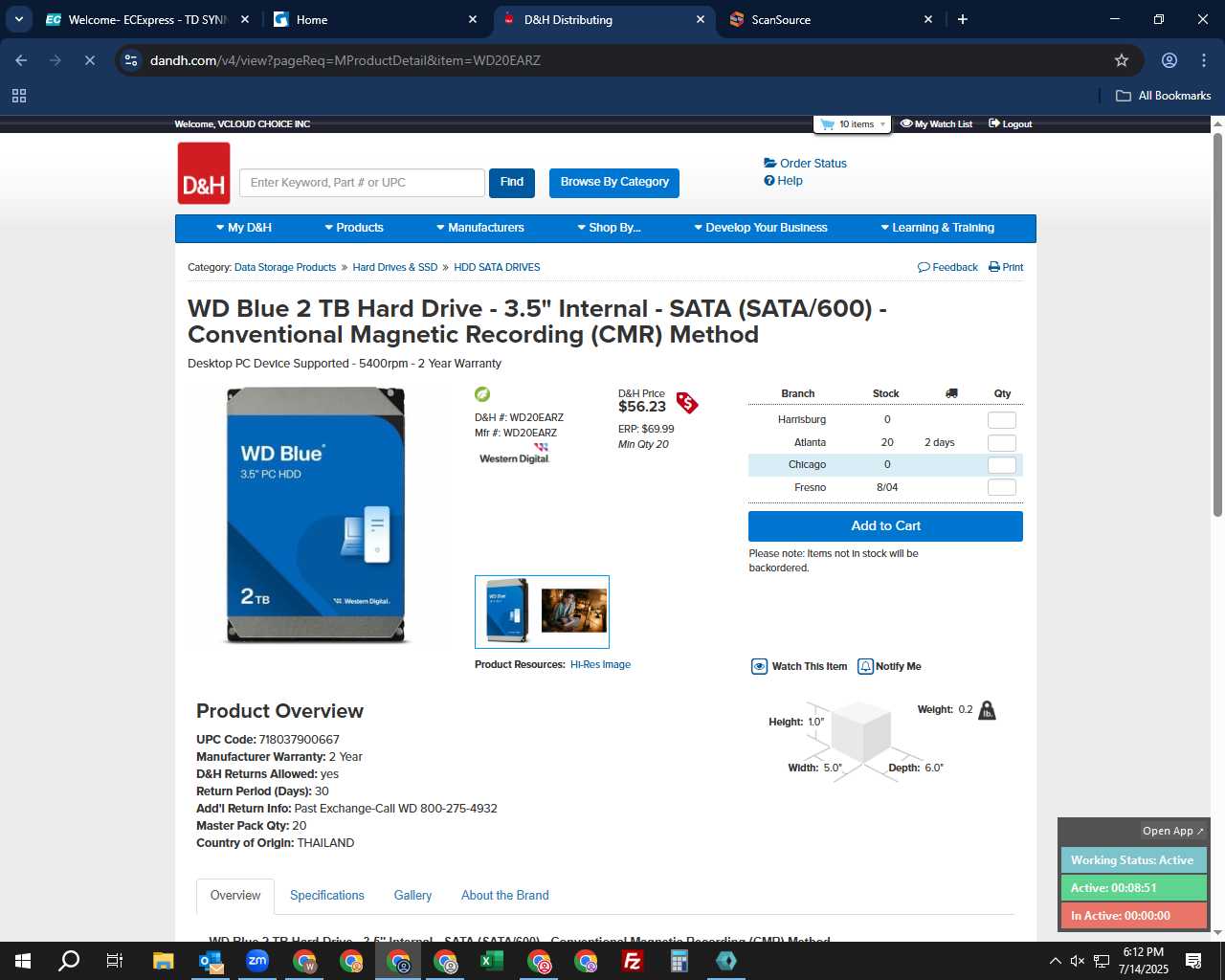Click the Chicago quantity field
Image resolution: width=1225 pixels, height=980 pixels.
tap(1002, 465)
